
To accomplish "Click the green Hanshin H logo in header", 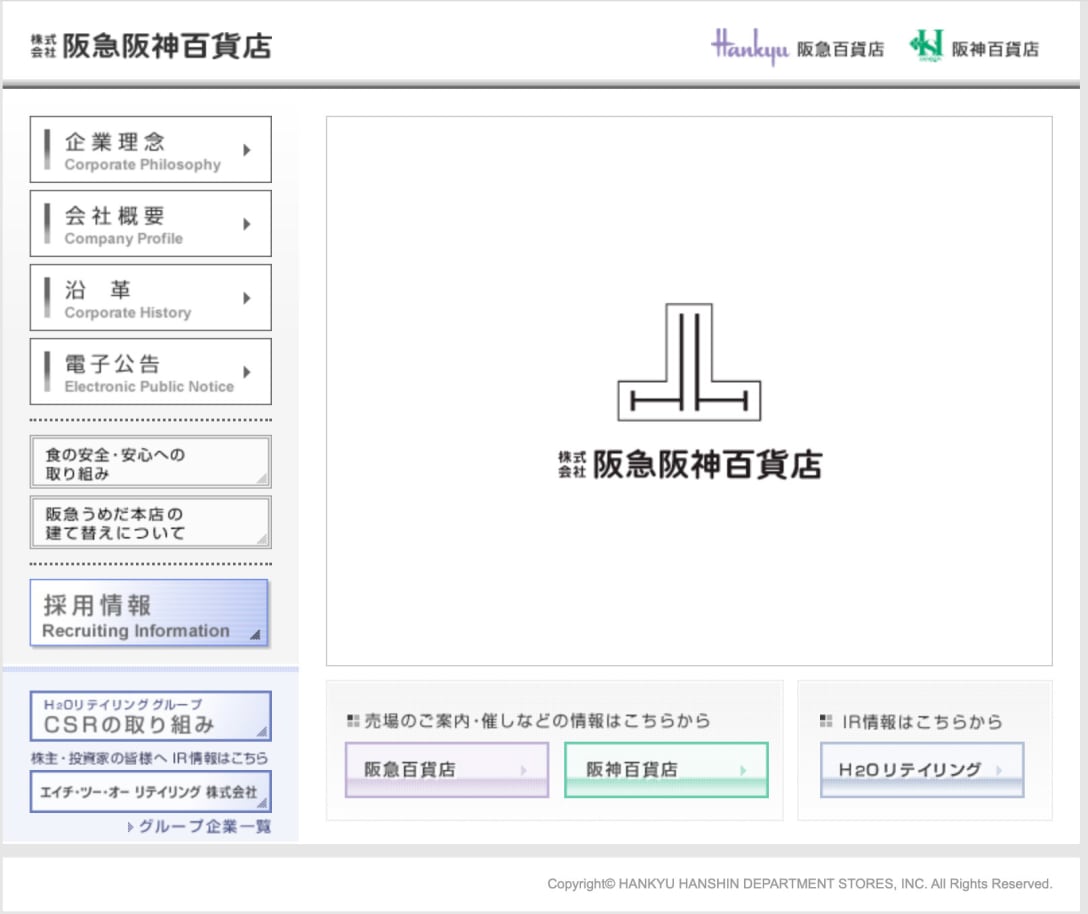I will 926,46.
